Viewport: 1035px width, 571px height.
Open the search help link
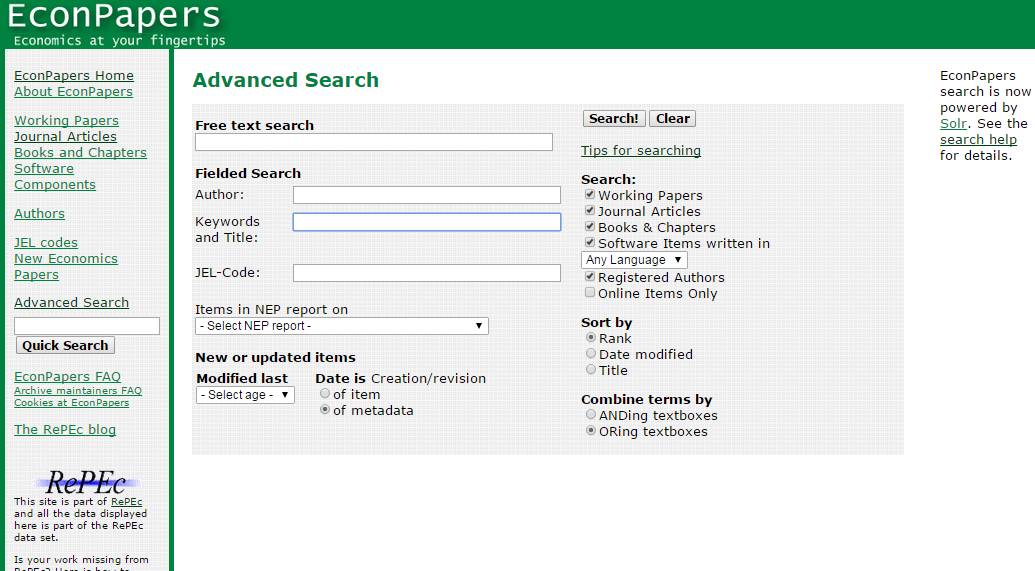point(978,139)
